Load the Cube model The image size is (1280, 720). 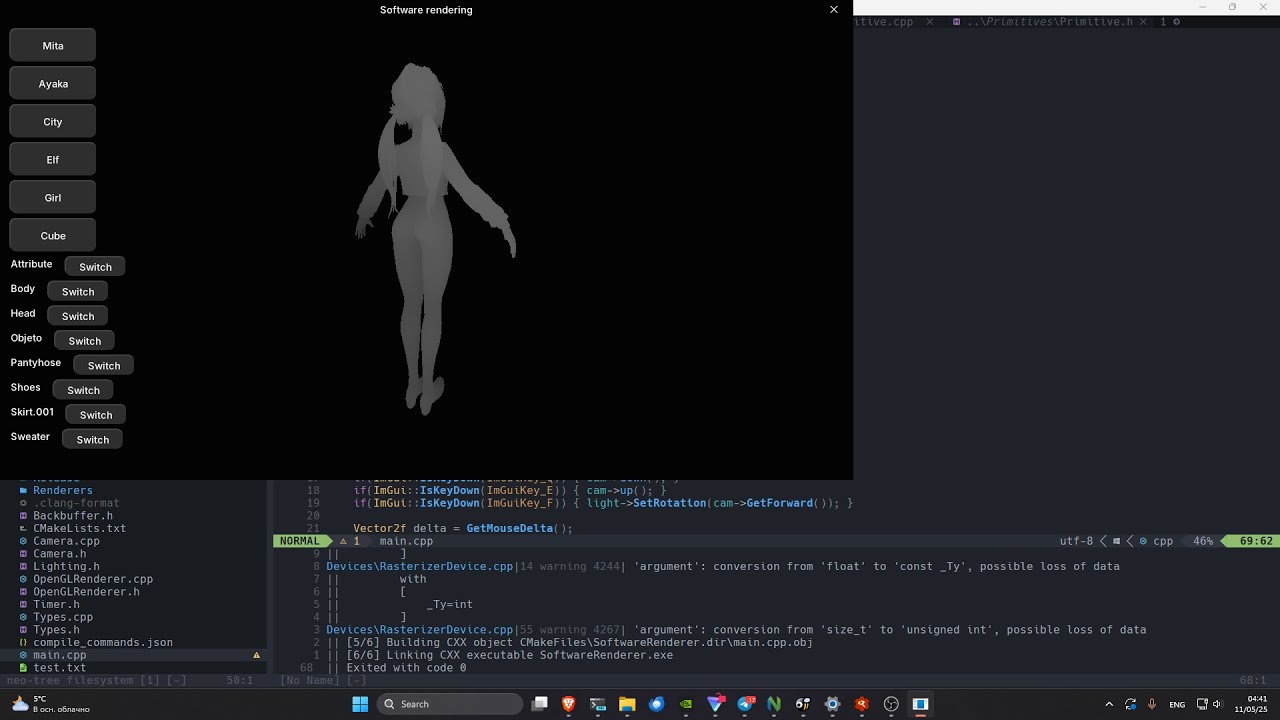(53, 236)
